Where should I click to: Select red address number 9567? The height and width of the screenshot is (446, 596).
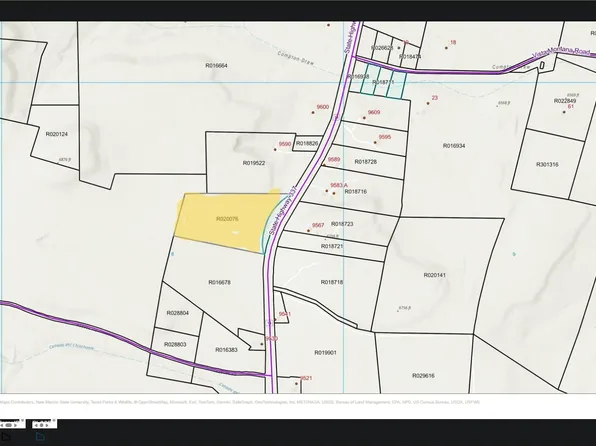pos(318,225)
